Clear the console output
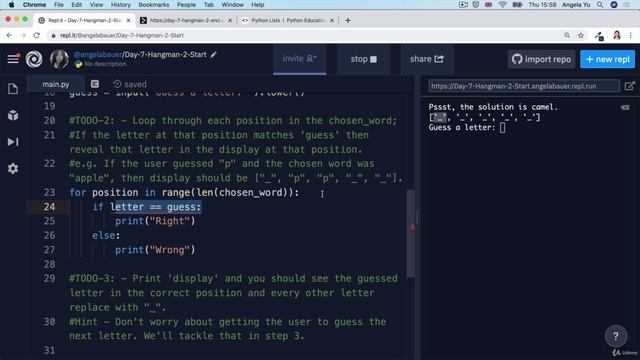This screenshot has width=640, height=360. pos(625,107)
